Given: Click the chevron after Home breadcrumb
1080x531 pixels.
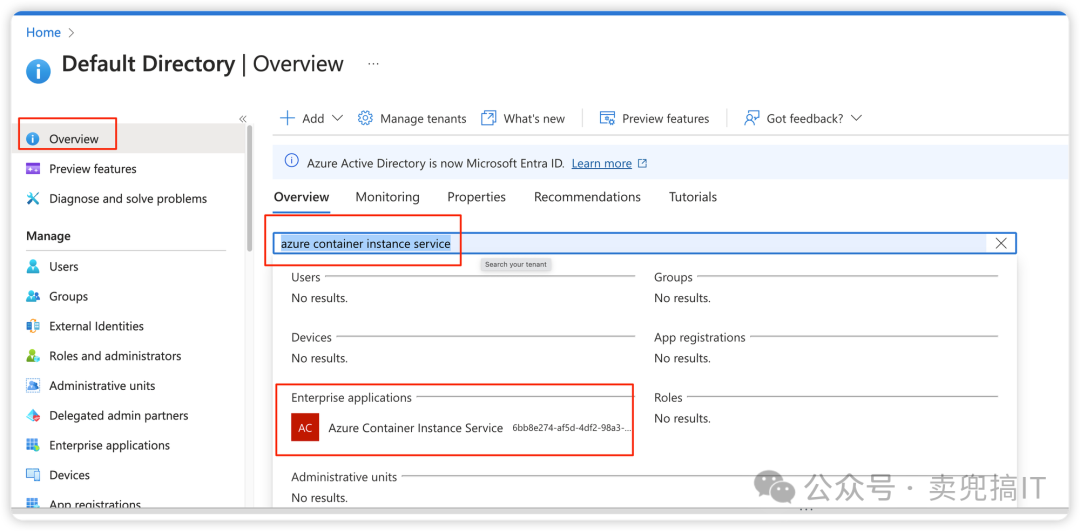Looking at the screenshot, I should pyautogui.click(x=72, y=32).
